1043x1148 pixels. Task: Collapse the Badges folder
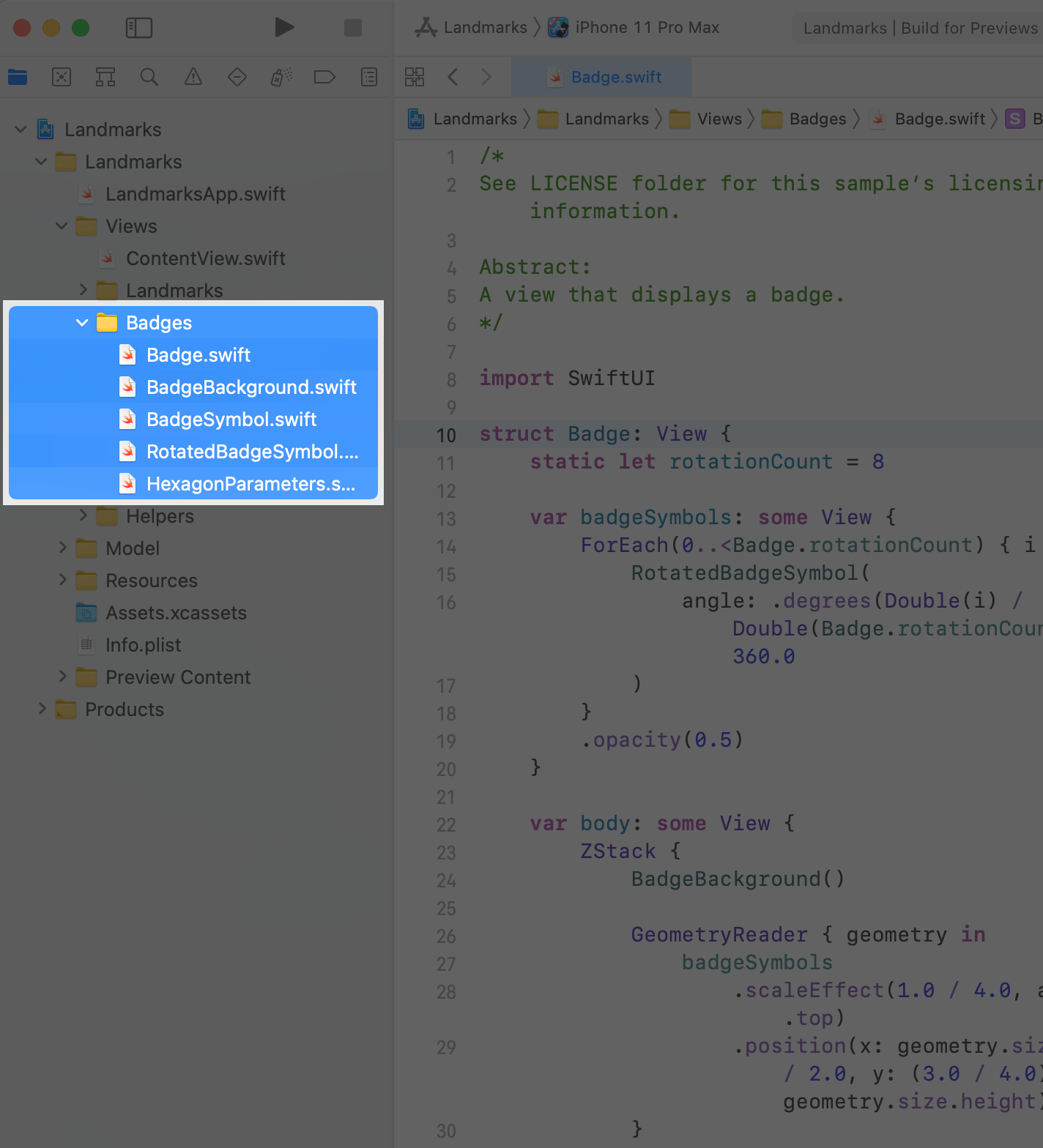point(82,323)
